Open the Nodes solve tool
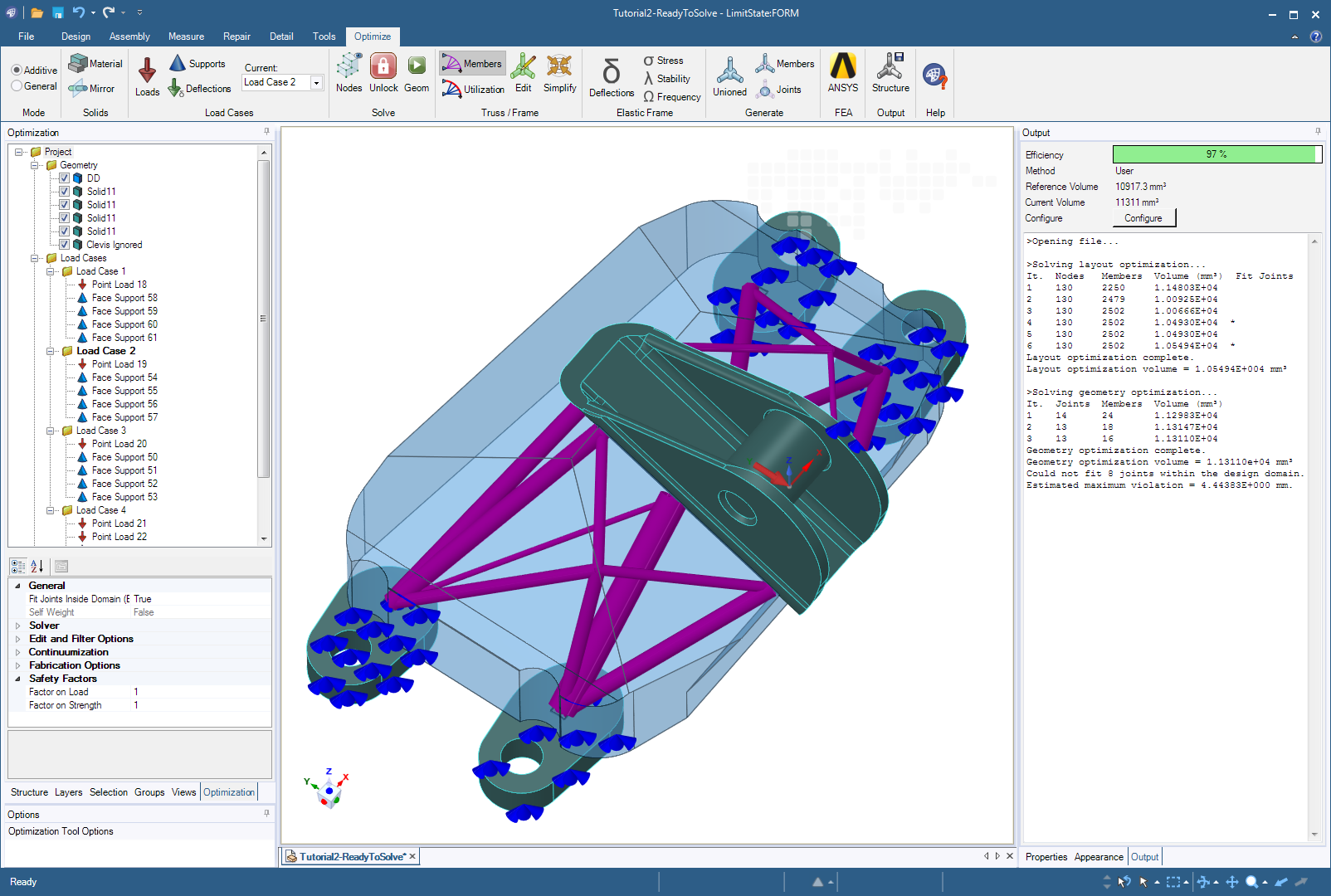 coord(349,73)
